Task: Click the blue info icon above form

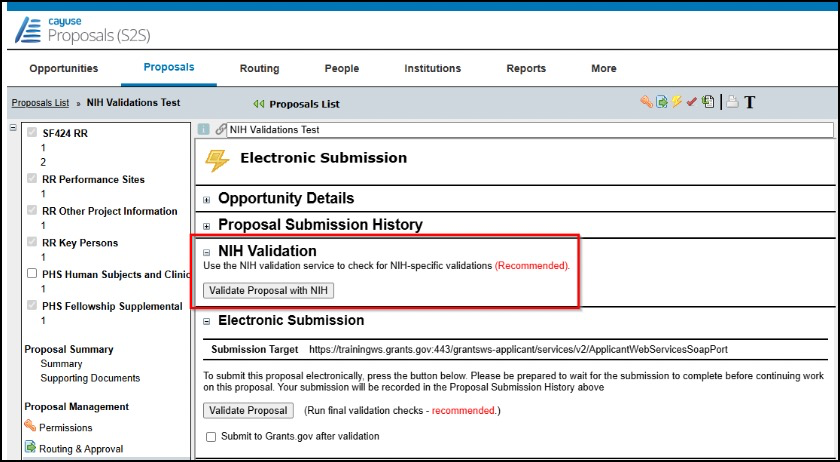Action: tap(203, 129)
